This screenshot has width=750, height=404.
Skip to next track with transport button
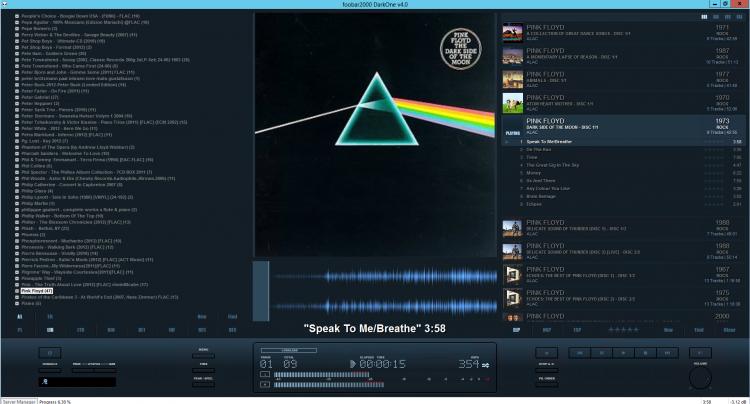point(667,353)
